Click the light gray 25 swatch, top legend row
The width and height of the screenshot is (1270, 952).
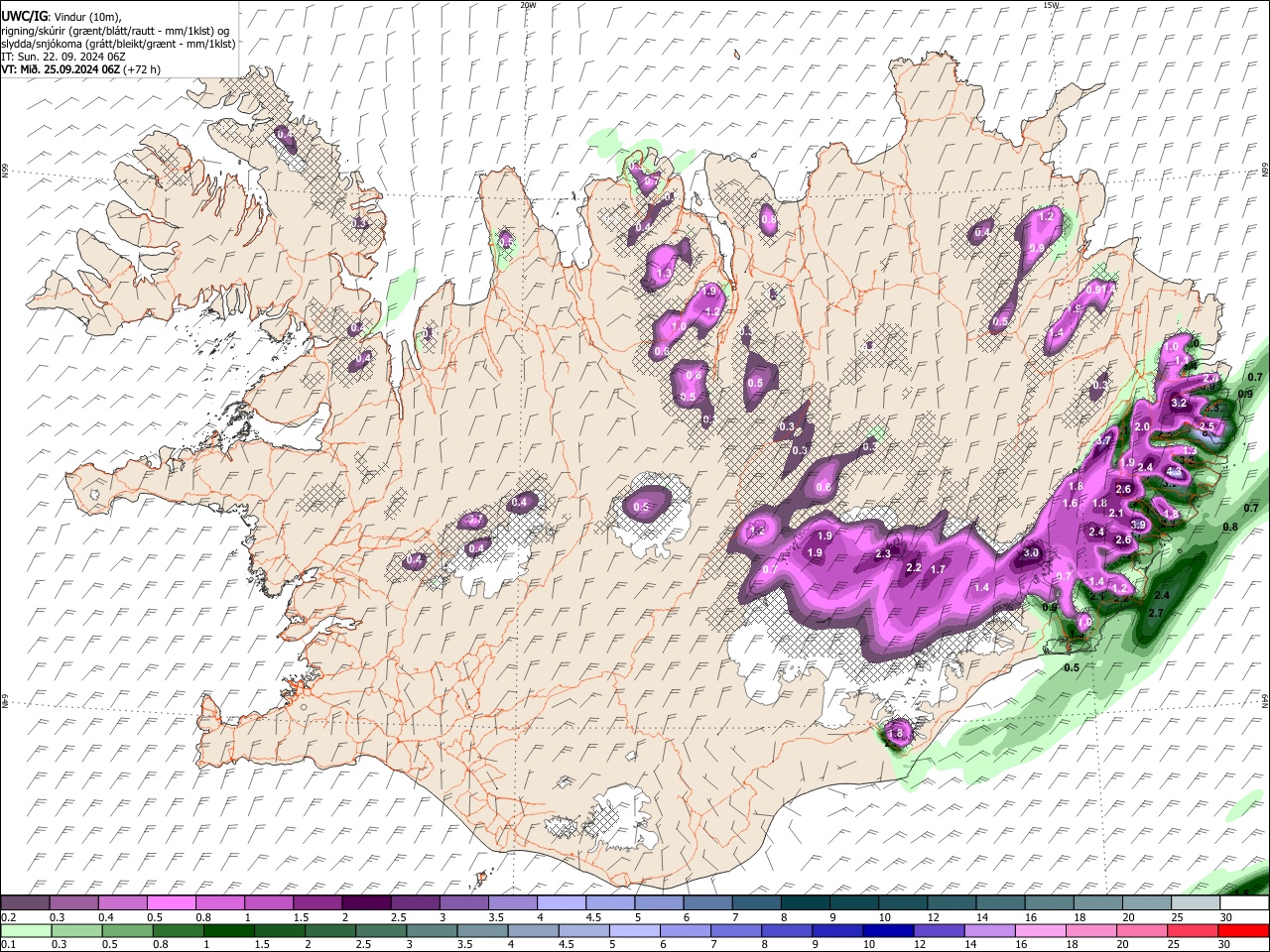[1195, 902]
